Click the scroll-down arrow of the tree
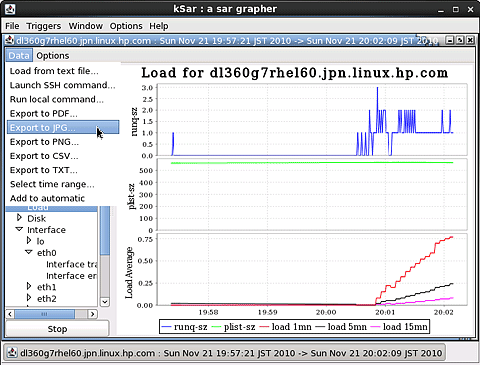The image size is (480, 365). [x=105, y=302]
